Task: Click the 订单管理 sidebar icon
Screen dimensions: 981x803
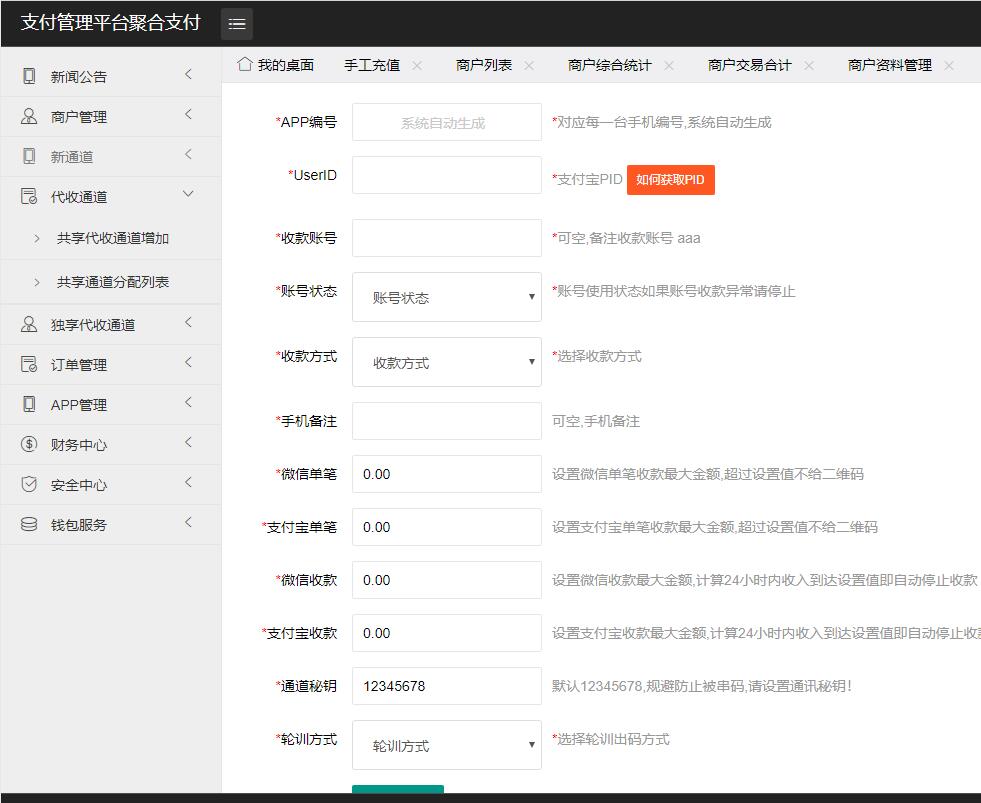Action: [29, 364]
